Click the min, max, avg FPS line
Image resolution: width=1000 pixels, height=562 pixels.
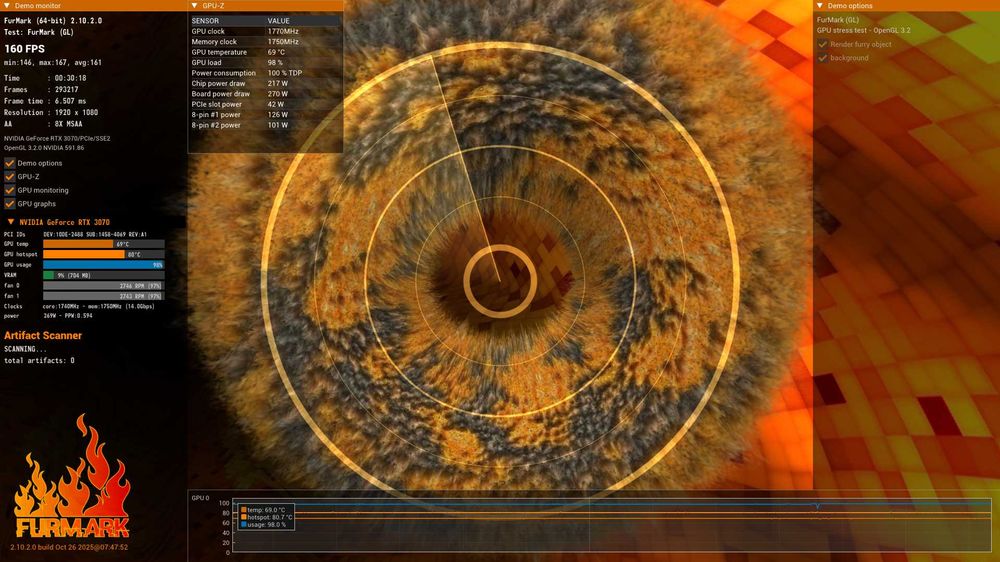52,63
